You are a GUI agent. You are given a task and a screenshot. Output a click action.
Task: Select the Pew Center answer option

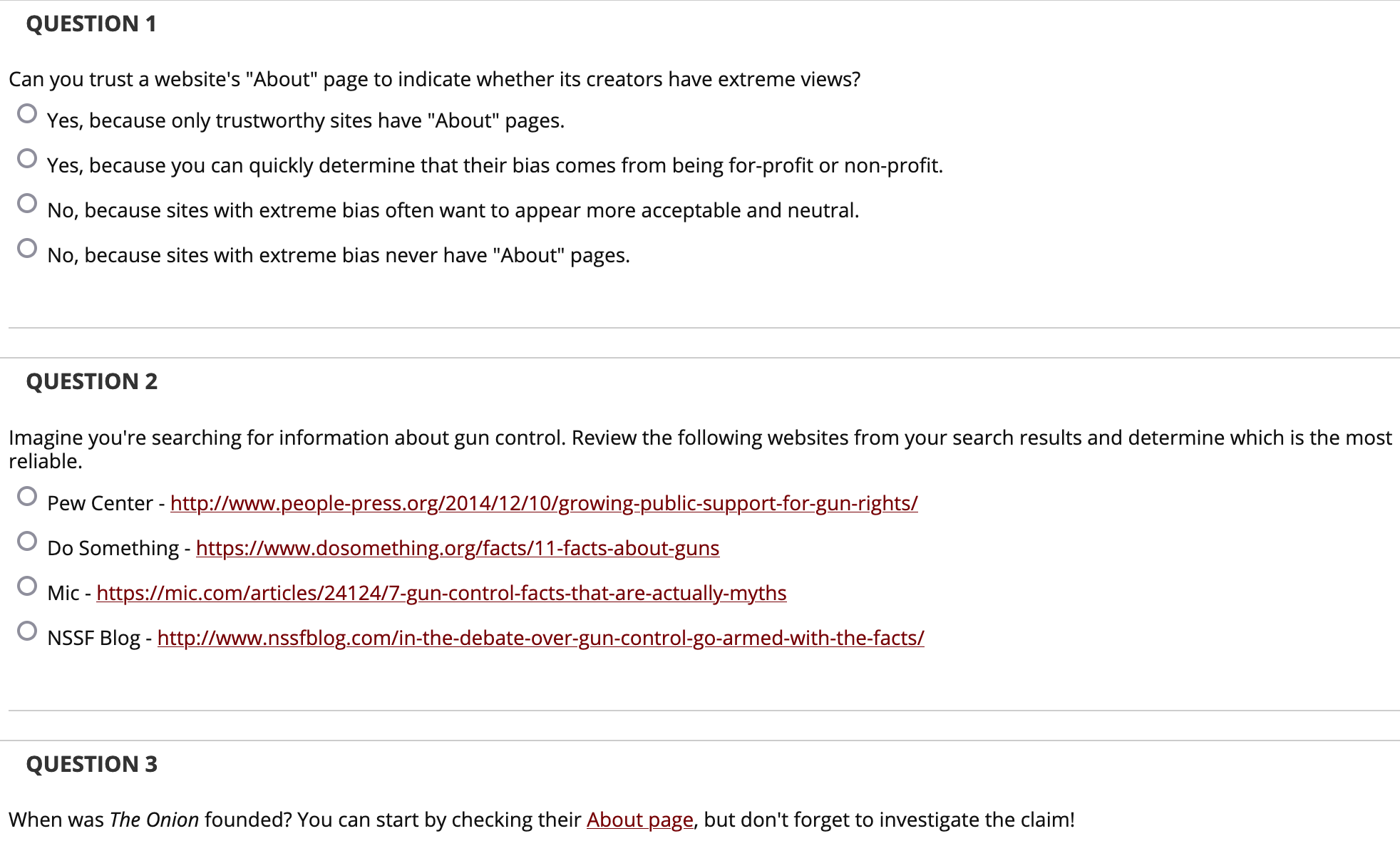[27, 495]
